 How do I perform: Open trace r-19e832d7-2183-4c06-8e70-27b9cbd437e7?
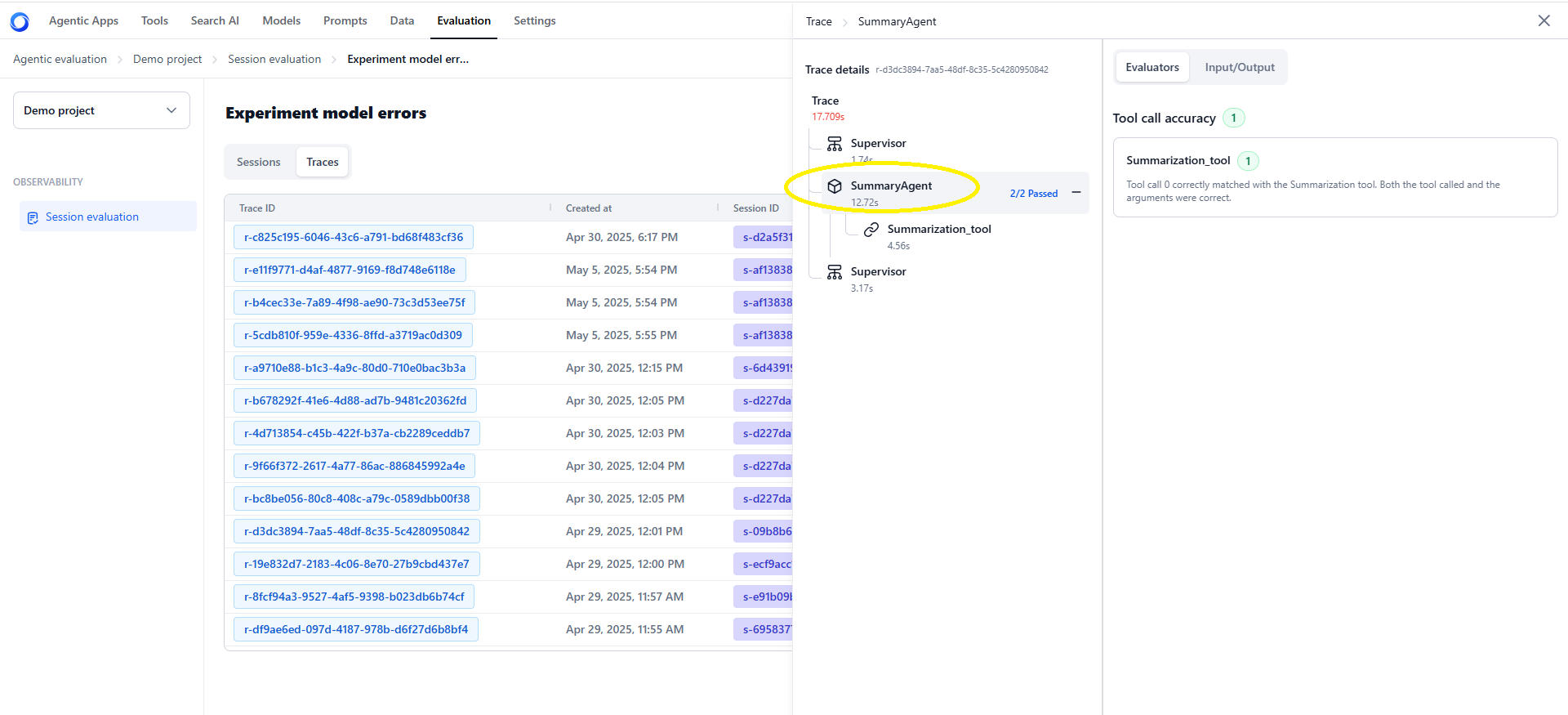click(357, 564)
